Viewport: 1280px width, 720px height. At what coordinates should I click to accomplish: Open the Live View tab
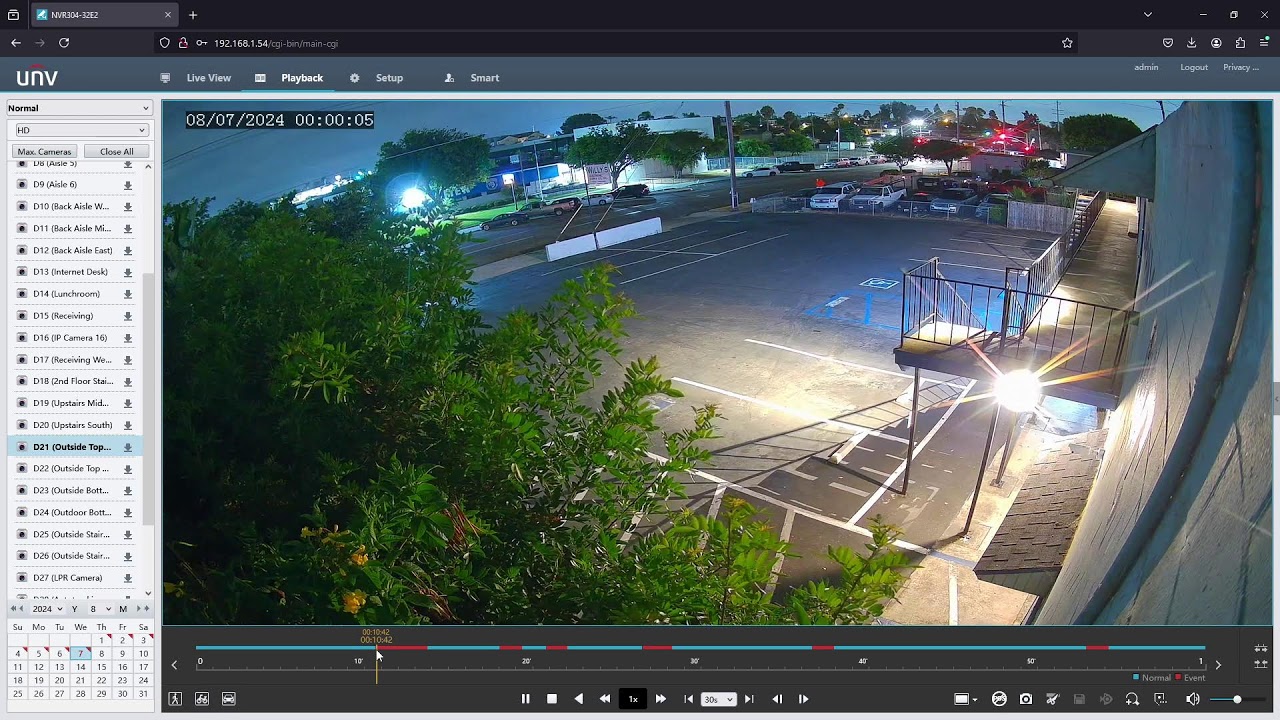(x=208, y=78)
